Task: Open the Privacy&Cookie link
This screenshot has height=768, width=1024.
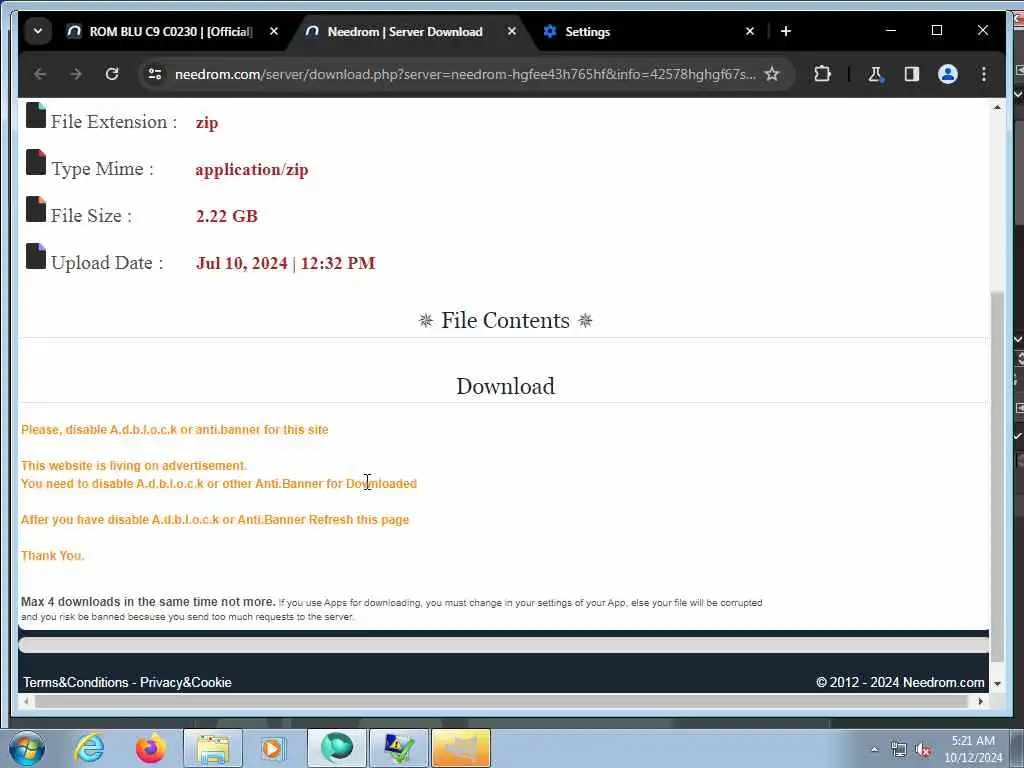Action: 185,682
